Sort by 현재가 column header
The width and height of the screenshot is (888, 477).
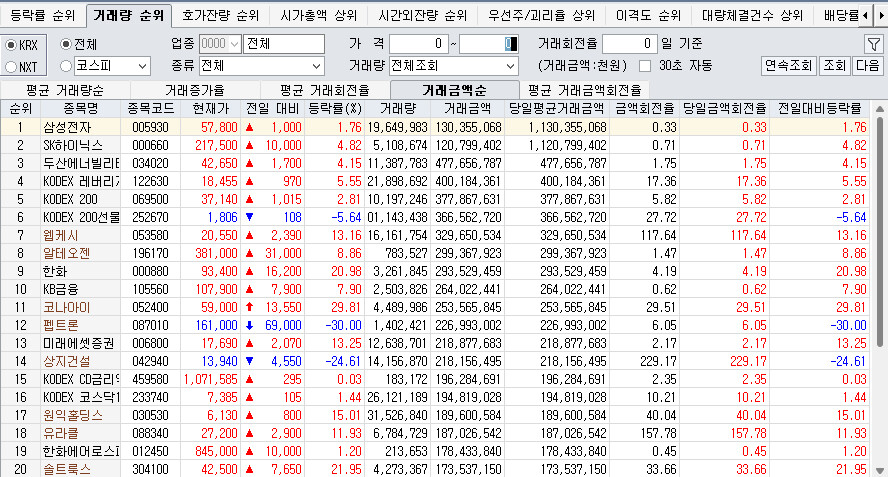pos(211,108)
